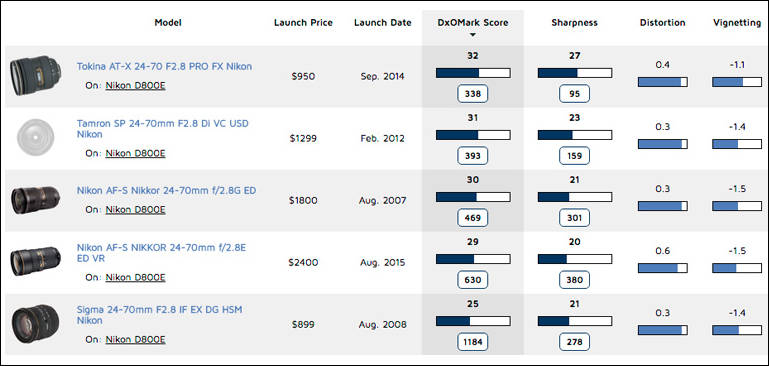Click the Feb. 2012 launch date
Viewport: 769px width, 366px height.
point(383,138)
